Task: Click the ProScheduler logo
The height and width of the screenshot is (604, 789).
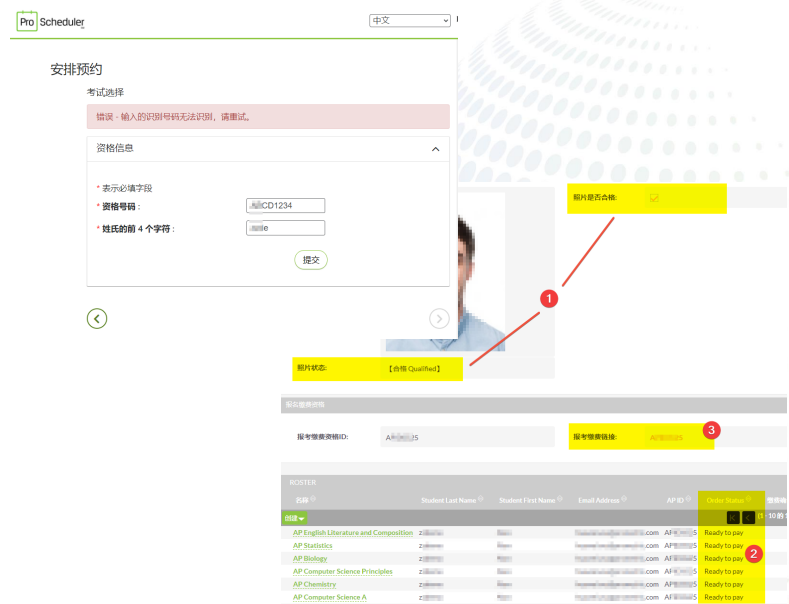Action: pos(50,22)
